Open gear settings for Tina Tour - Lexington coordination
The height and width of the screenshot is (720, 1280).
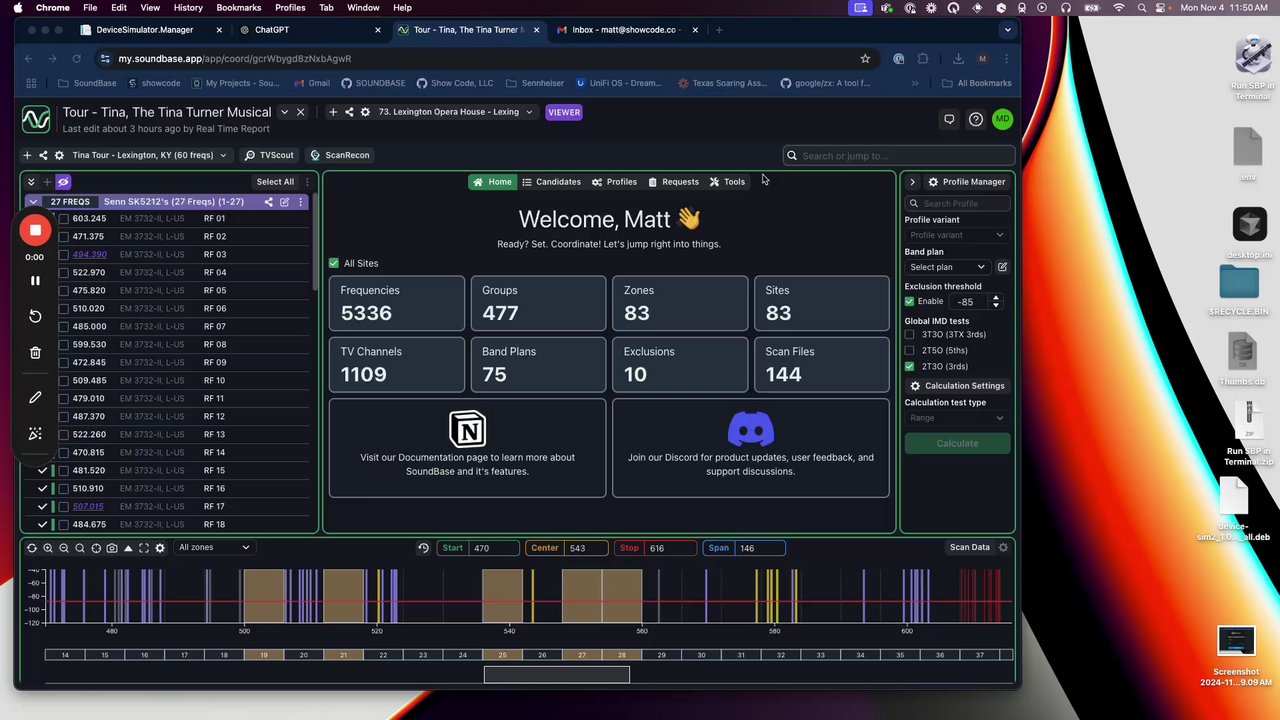click(x=59, y=155)
